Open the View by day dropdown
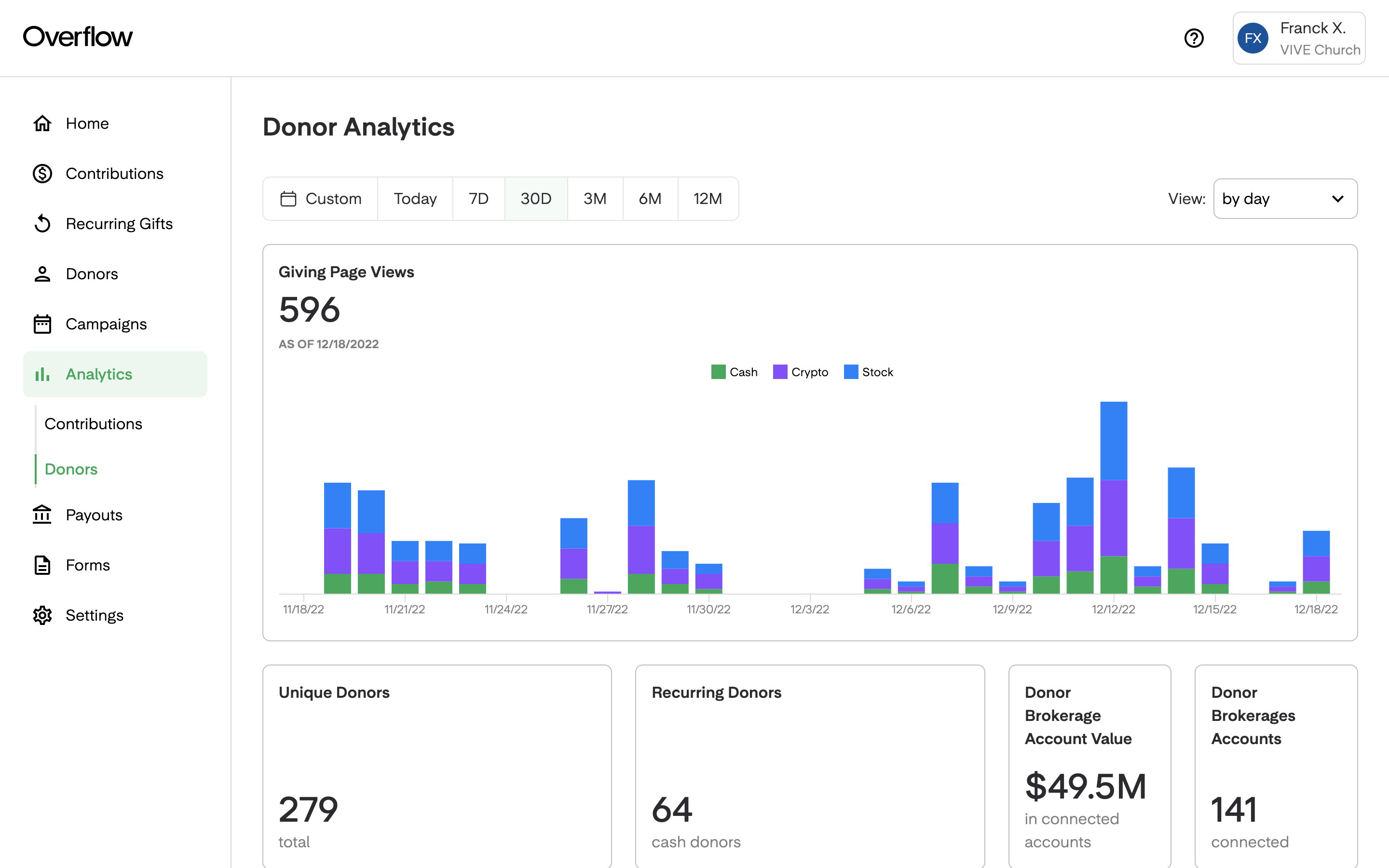This screenshot has width=1389, height=868. point(1285,199)
